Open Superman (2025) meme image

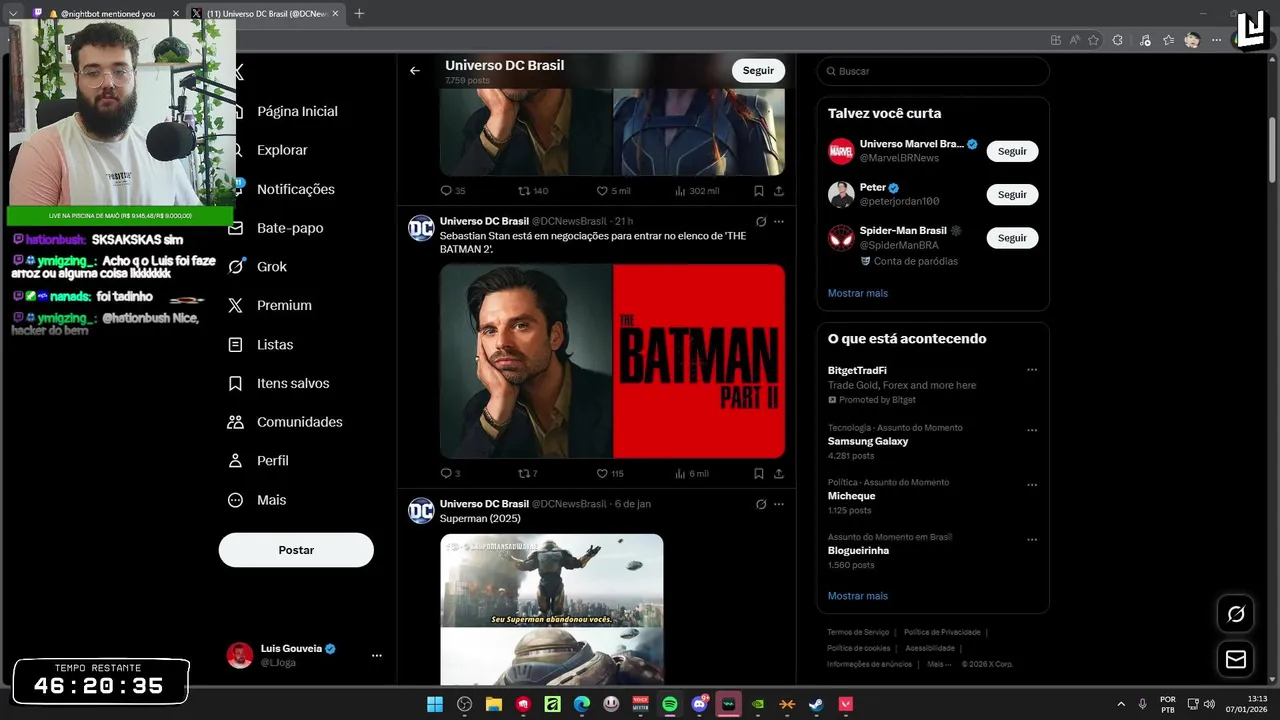pyautogui.click(x=552, y=608)
